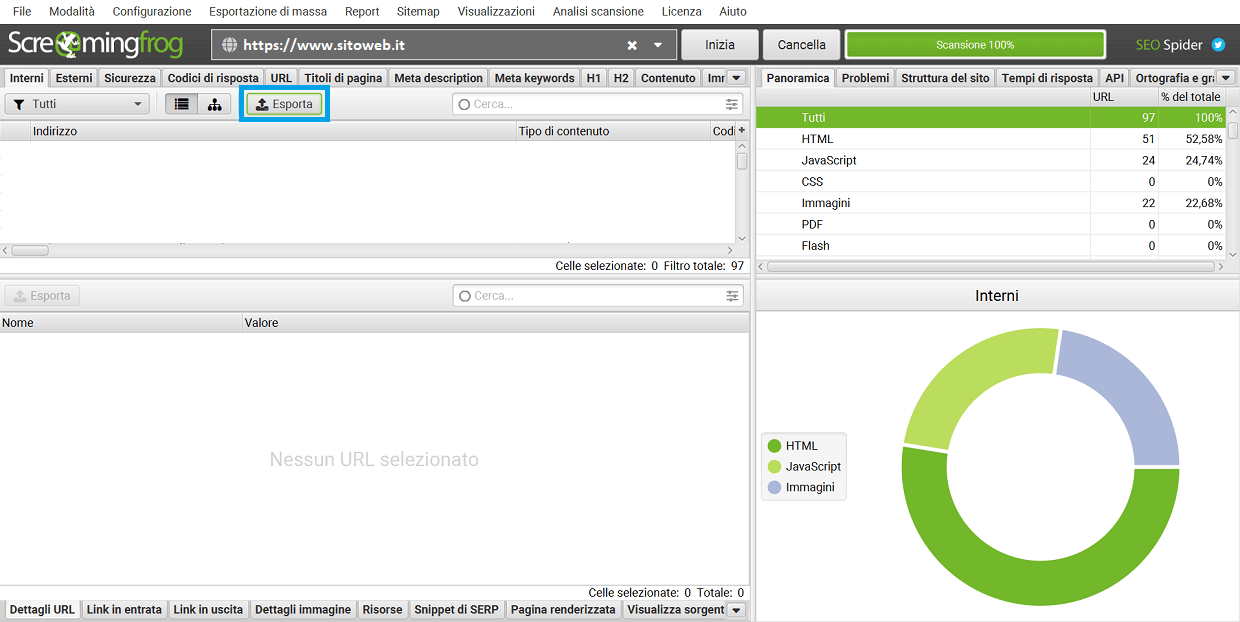Switch to list view icon
Screen dimensions: 1240x622
[181, 103]
